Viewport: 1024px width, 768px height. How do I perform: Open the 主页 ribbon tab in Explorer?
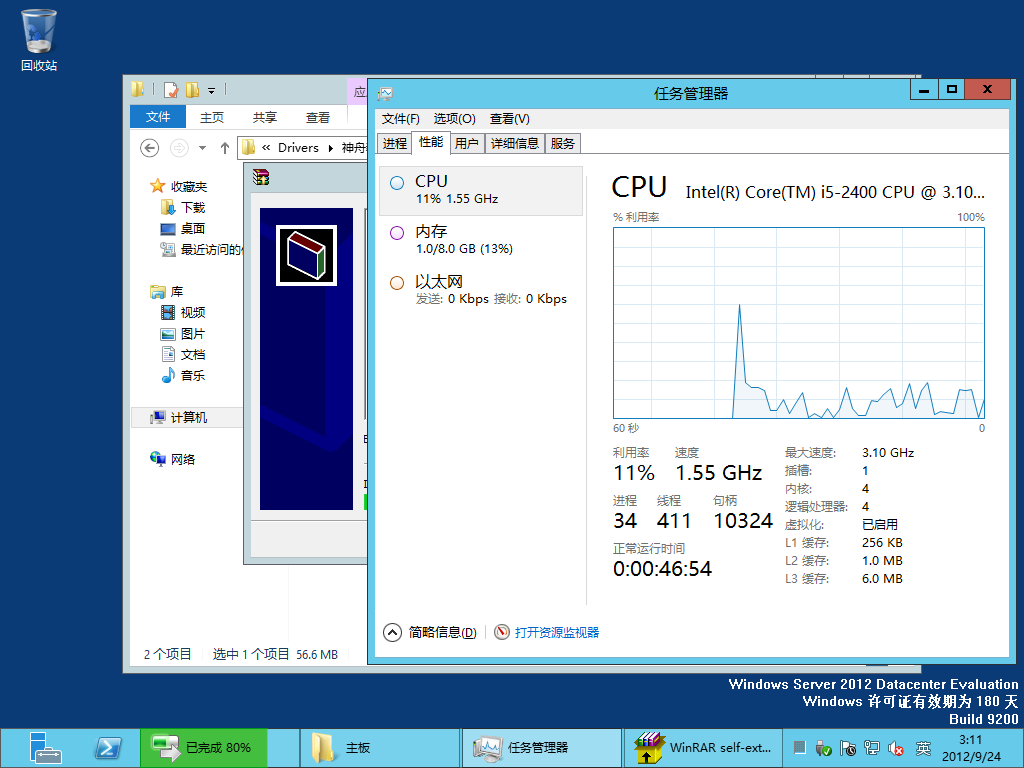pyautogui.click(x=212, y=118)
